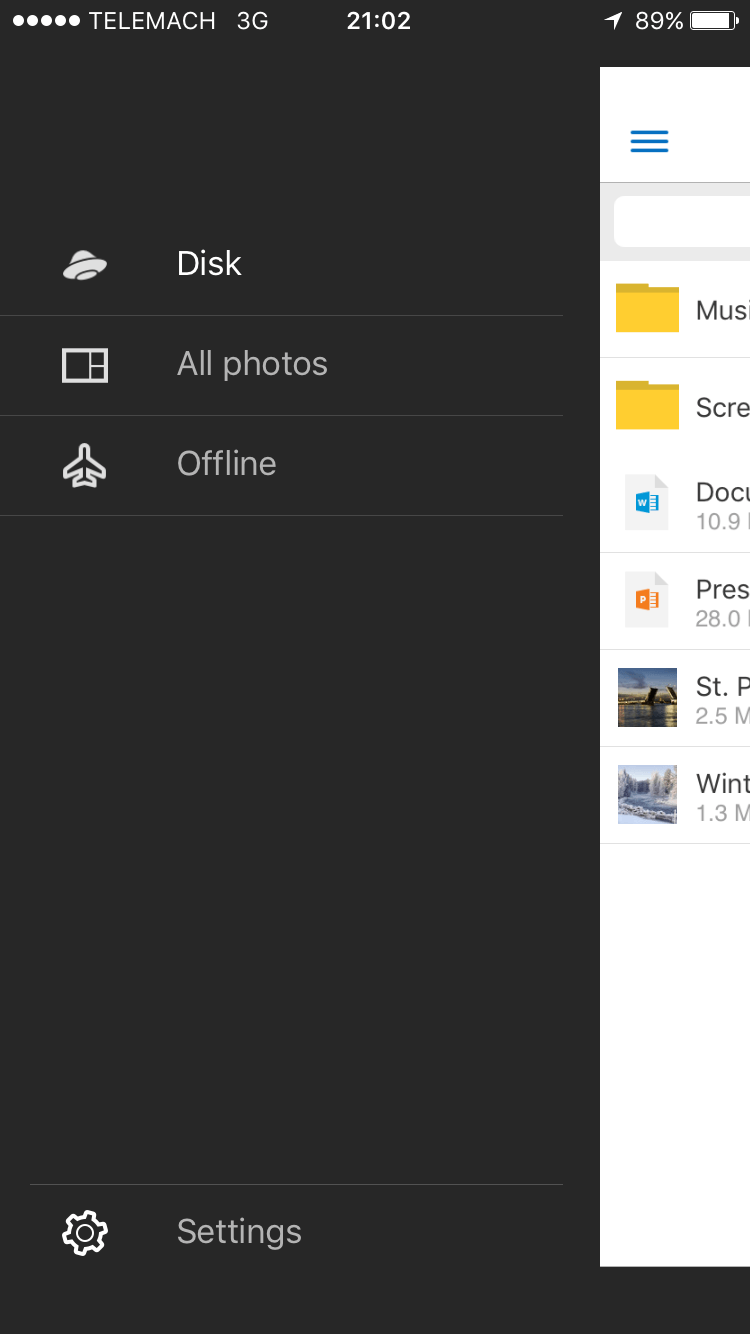
Task: Select All photos in side menu
Action: click(x=281, y=365)
